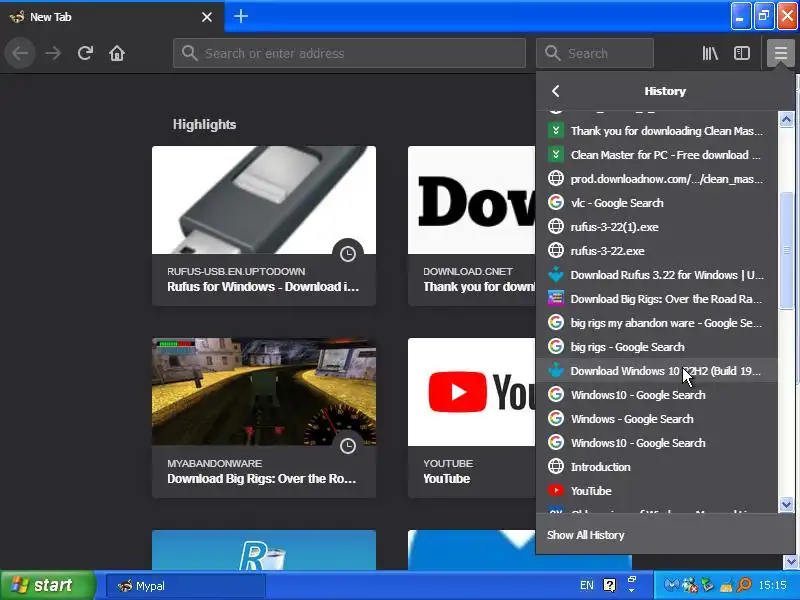Click the magnifier tray icon
The width and height of the screenshot is (800, 600).
pos(745,585)
